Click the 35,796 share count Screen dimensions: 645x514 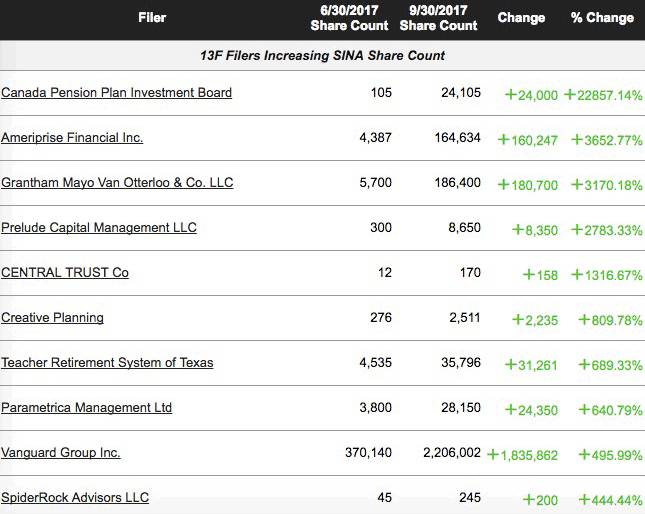(461, 363)
